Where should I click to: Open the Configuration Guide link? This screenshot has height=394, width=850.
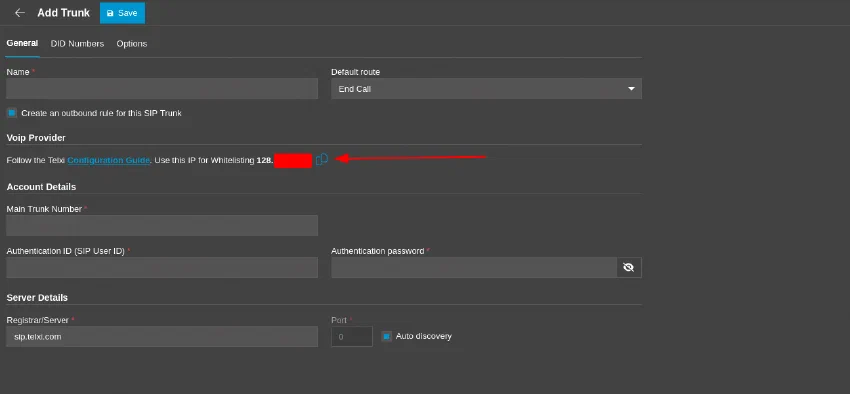(x=108, y=160)
